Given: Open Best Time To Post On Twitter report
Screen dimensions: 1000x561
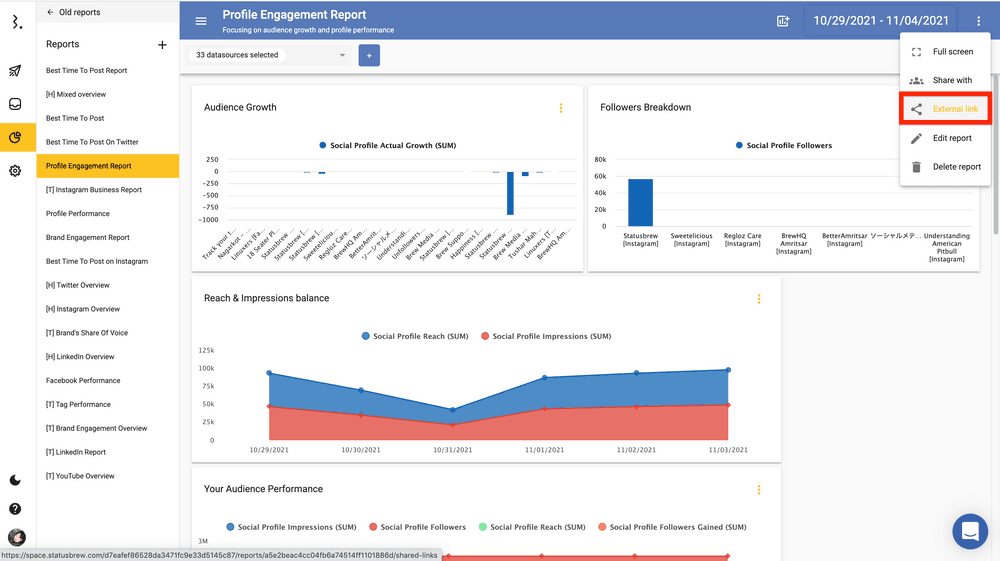Looking at the screenshot, I should [x=92, y=142].
